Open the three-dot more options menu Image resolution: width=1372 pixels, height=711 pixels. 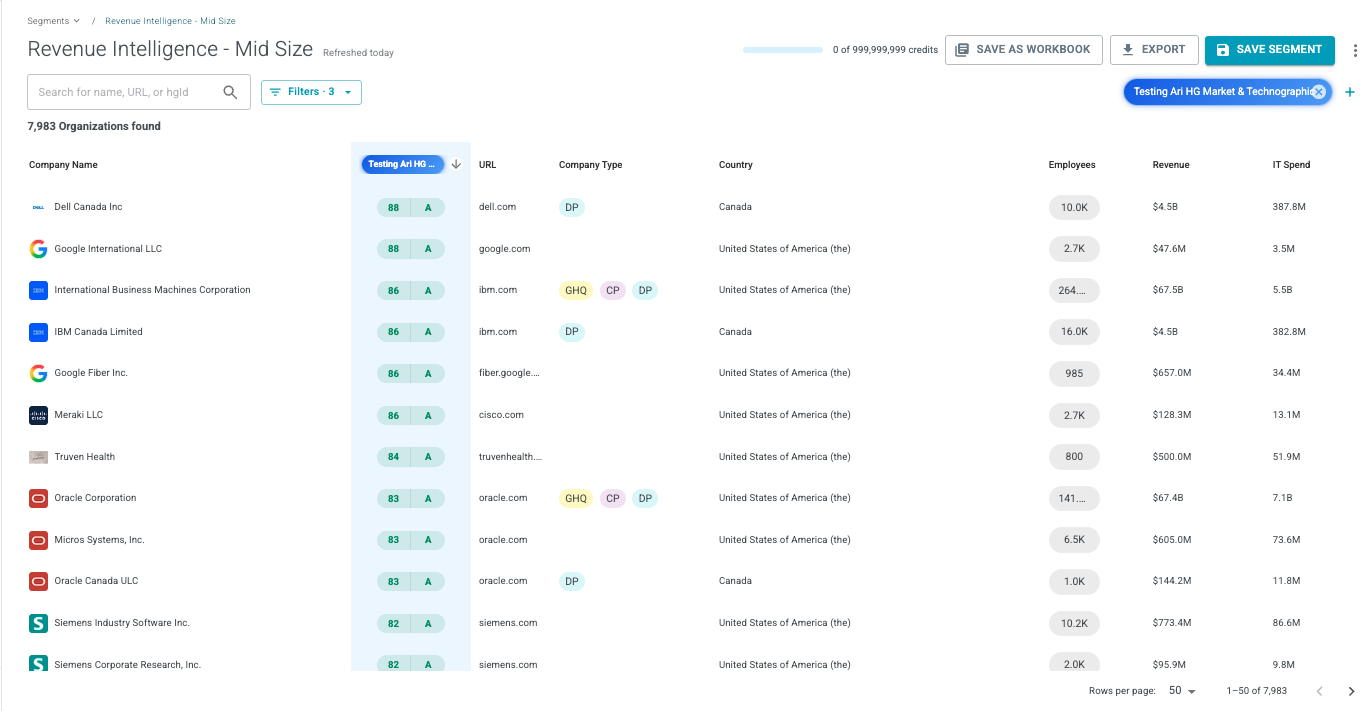pyautogui.click(x=1355, y=51)
